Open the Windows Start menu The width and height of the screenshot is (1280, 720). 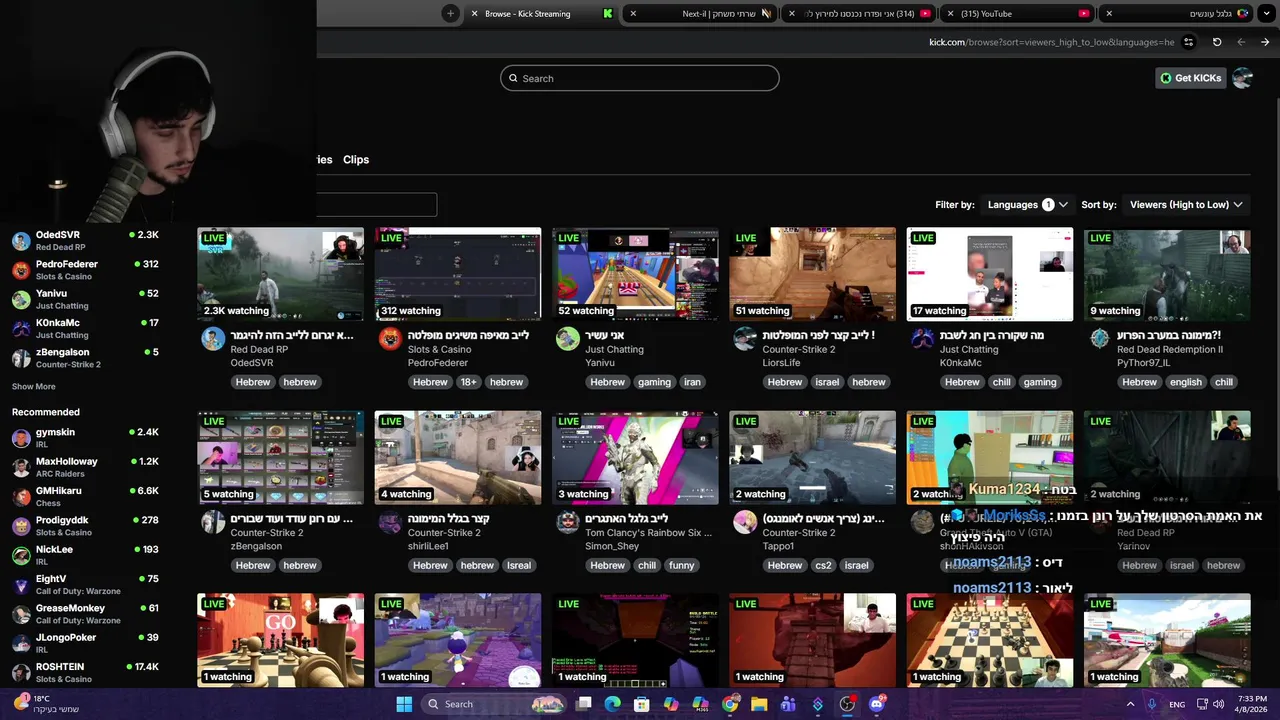404,704
